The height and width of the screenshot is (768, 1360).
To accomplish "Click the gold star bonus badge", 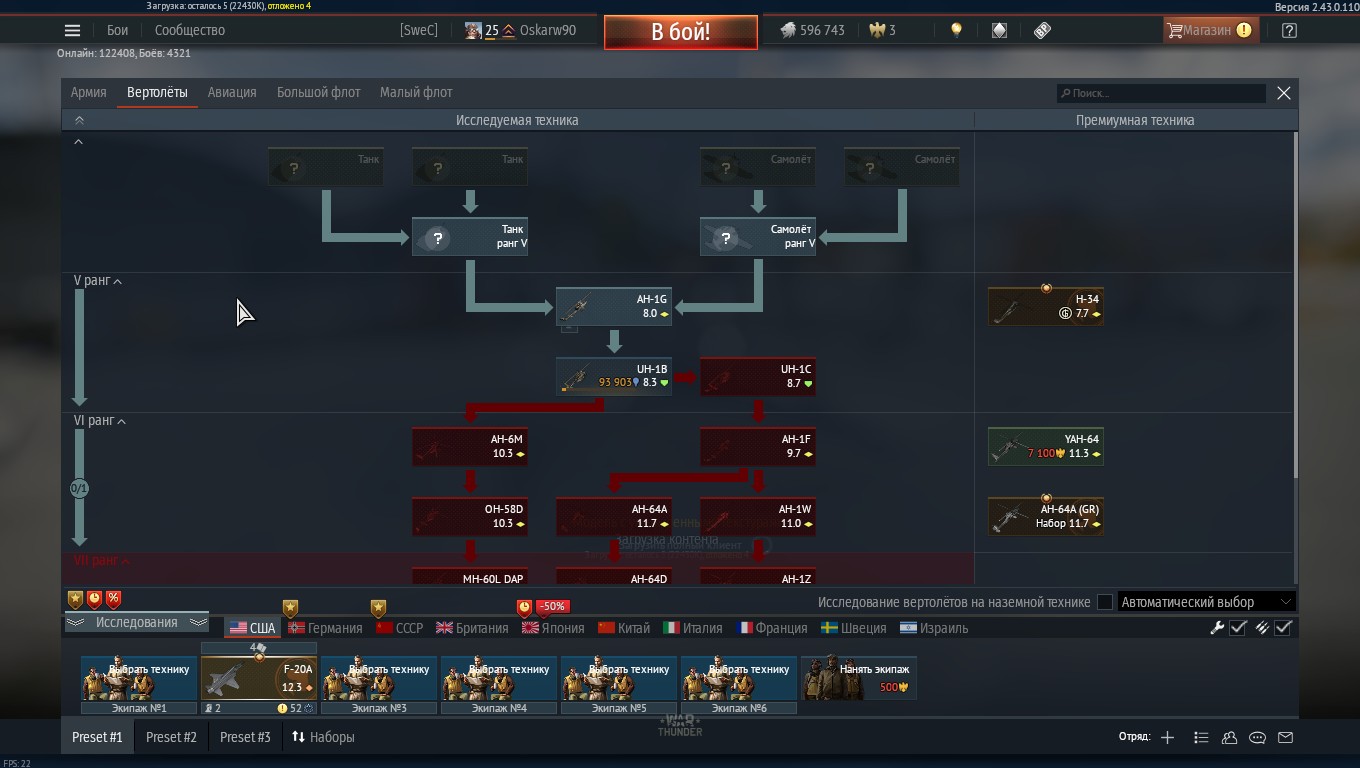I will (x=75, y=599).
